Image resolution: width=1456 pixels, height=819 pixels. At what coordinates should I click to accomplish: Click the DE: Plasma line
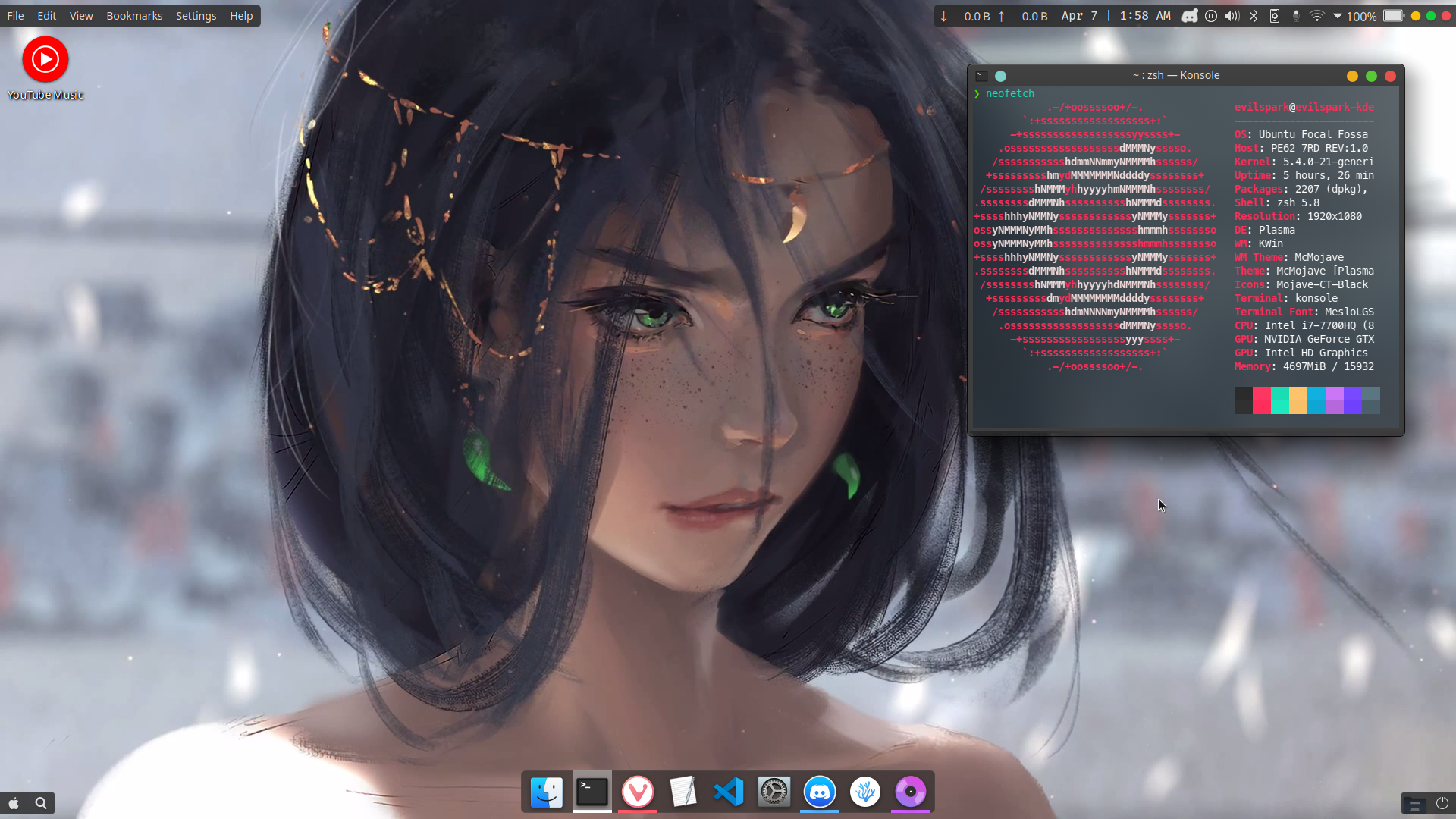click(x=1265, y=230)
